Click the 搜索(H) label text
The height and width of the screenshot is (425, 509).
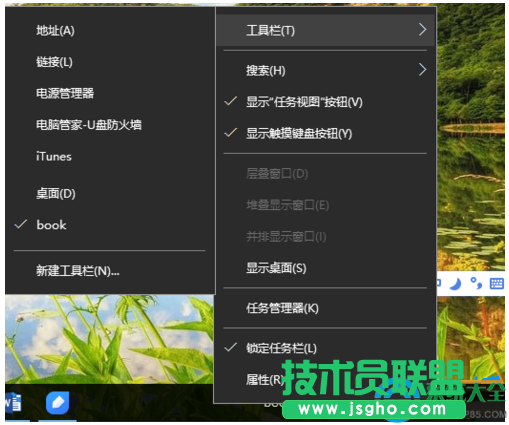click(x=266, y=70)
